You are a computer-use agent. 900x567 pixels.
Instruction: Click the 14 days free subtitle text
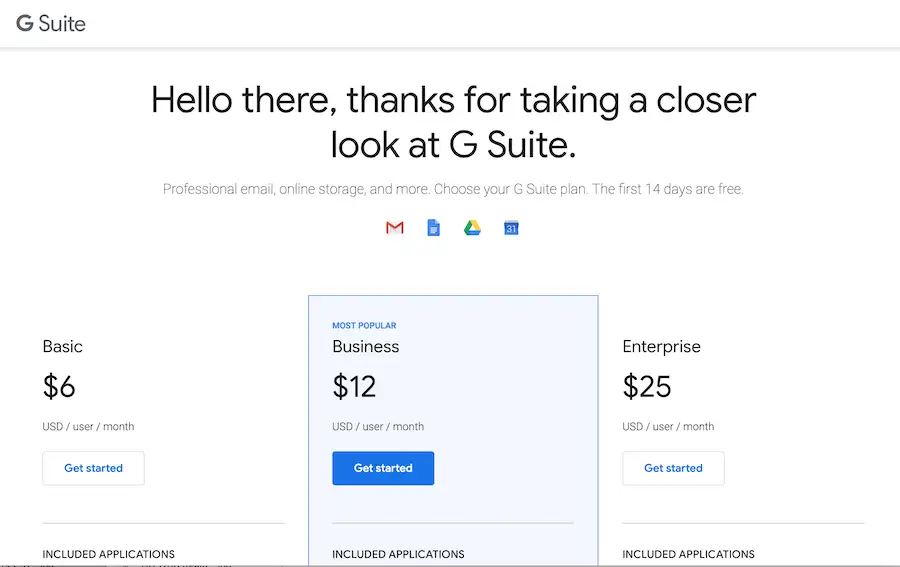453,189
